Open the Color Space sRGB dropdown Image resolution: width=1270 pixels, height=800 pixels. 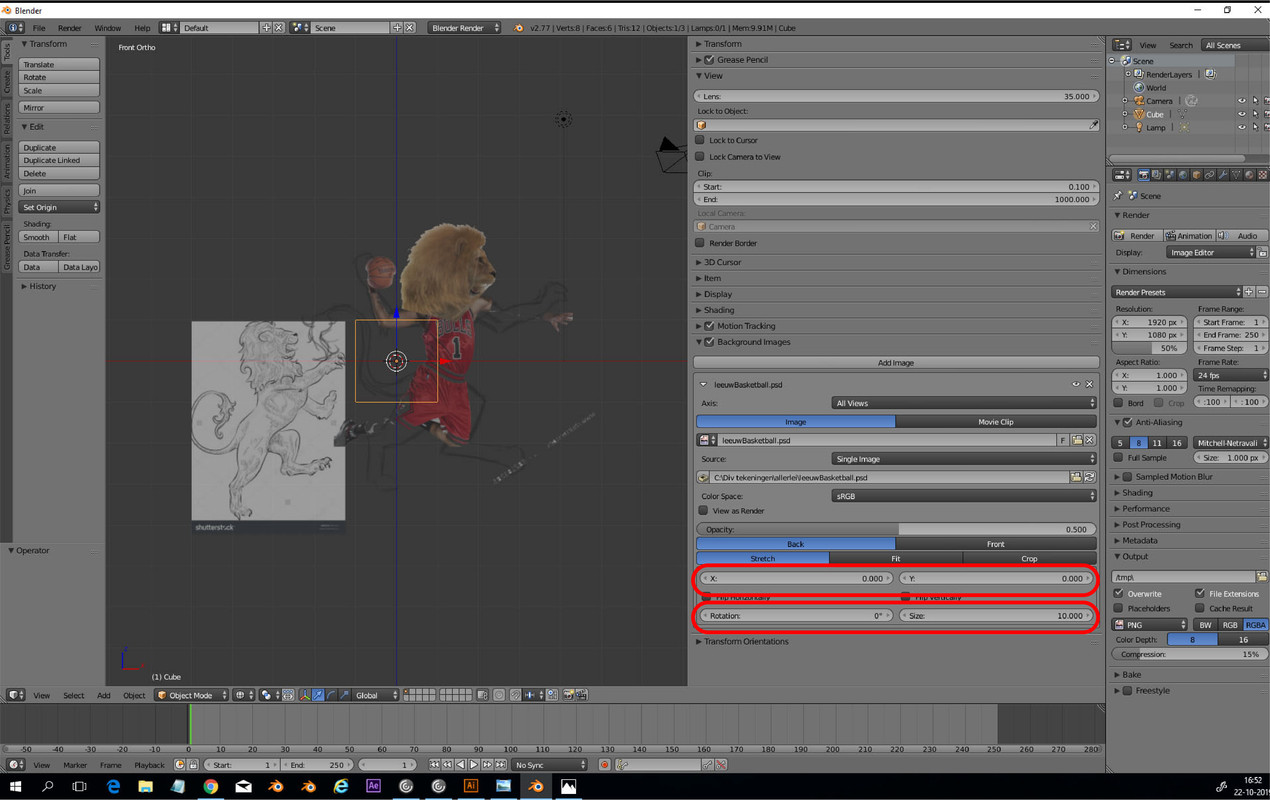pos(964,496)
